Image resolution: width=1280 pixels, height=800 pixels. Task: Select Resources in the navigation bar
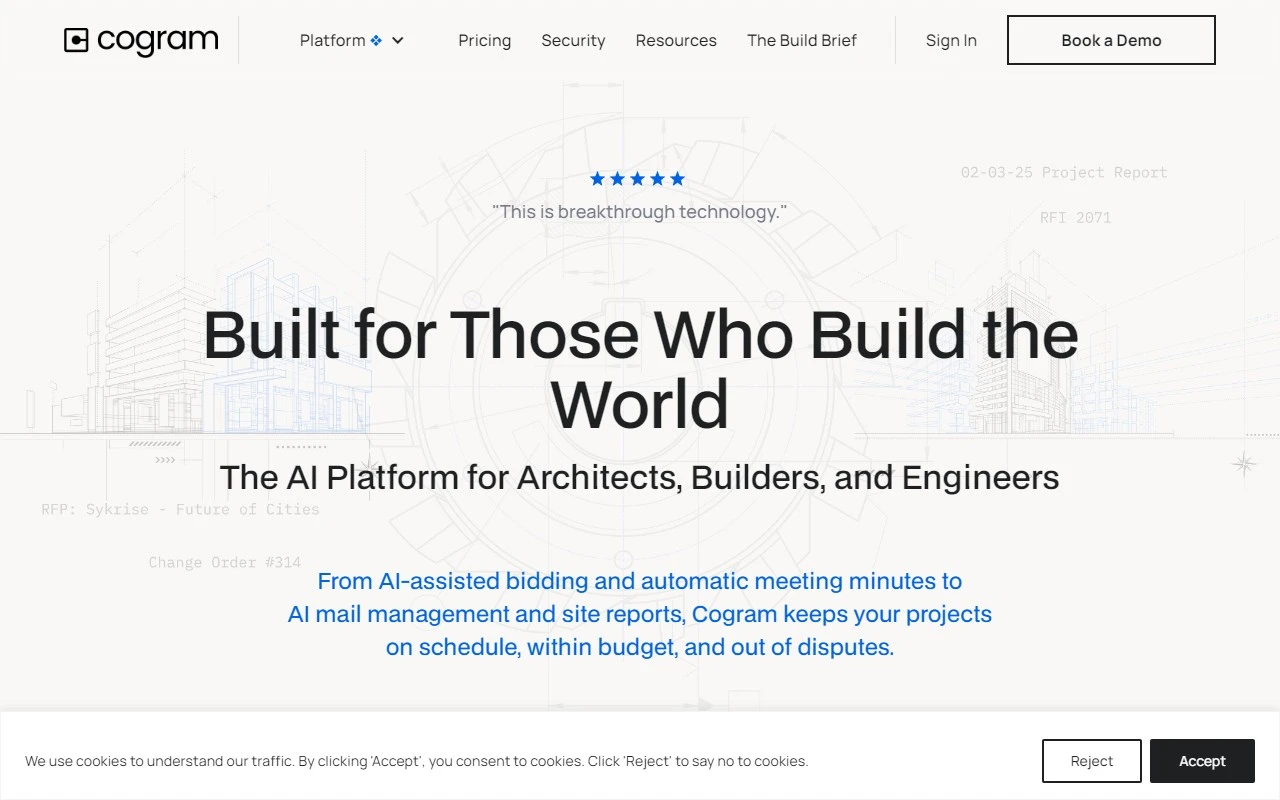click(676, 40)
